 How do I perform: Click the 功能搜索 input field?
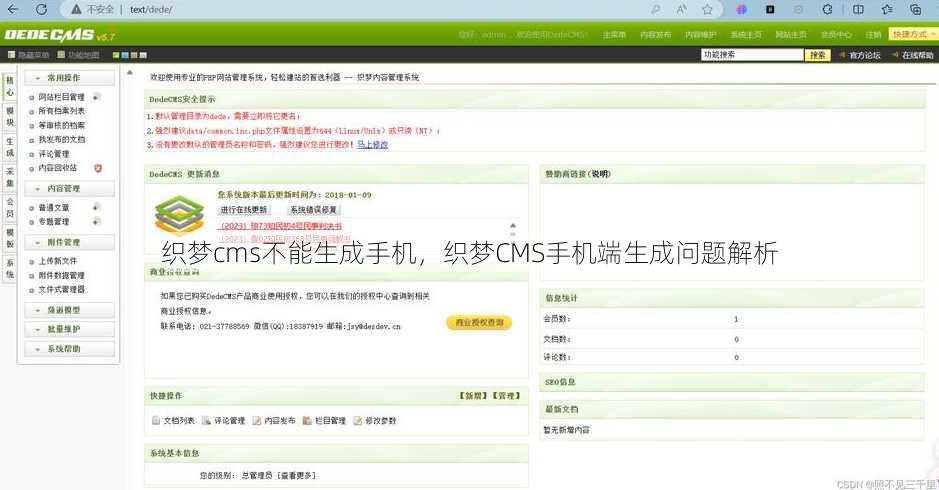(752, 55)
